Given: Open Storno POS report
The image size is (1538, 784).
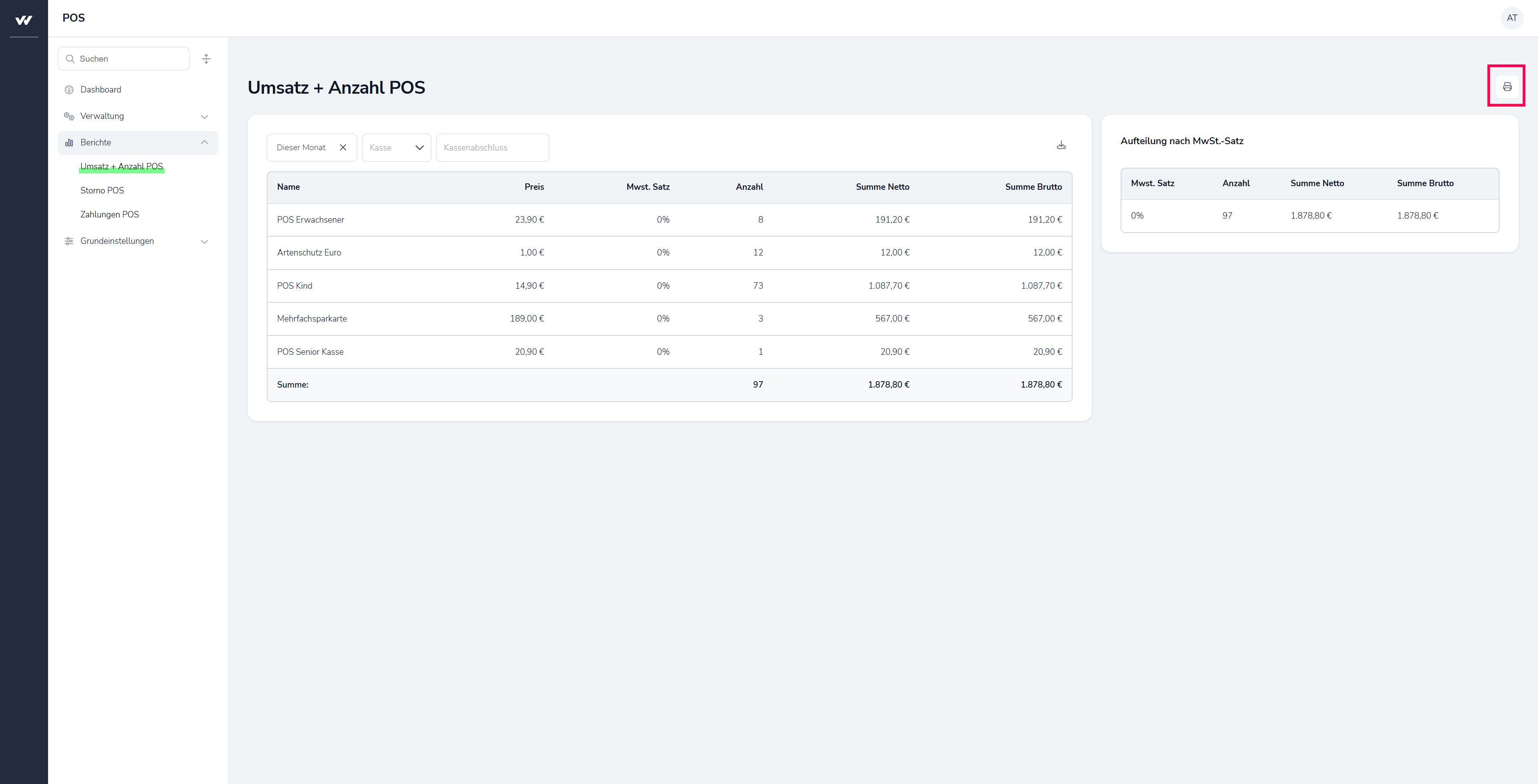Looking at the screenshot, I should pyautogui.click(x=102, y=191).
